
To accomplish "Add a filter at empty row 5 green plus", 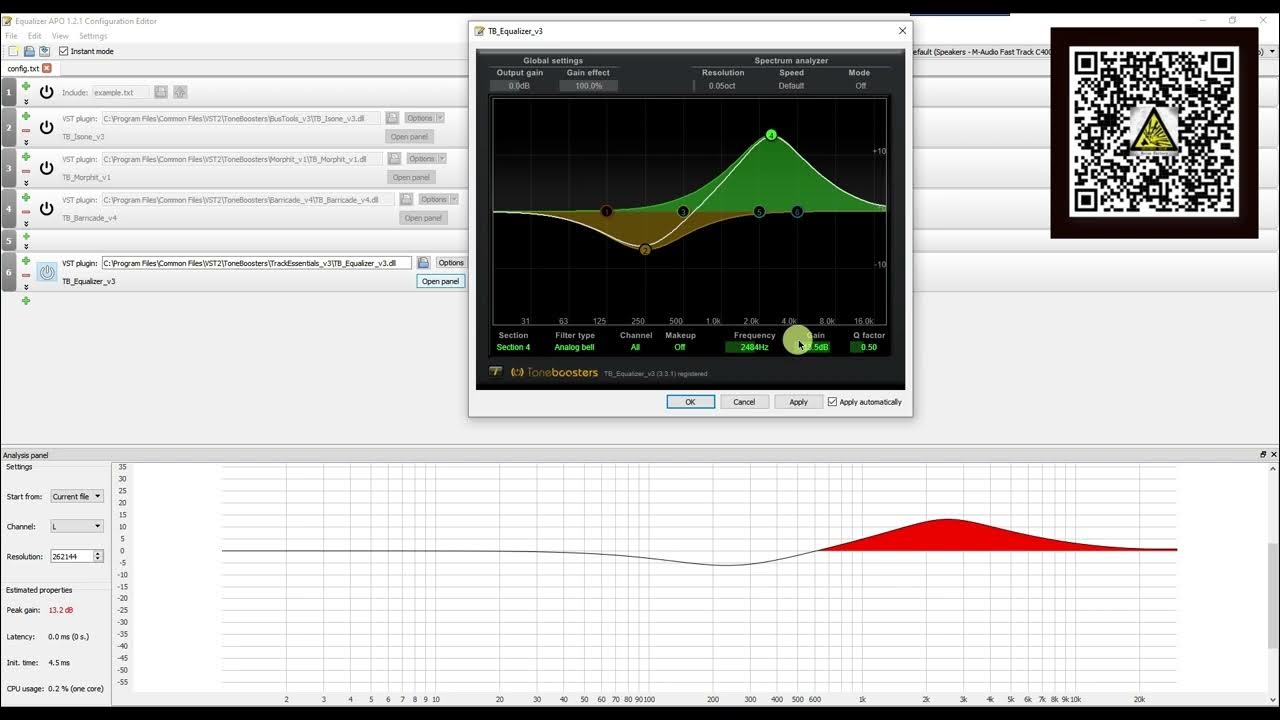I will [26, 237].
